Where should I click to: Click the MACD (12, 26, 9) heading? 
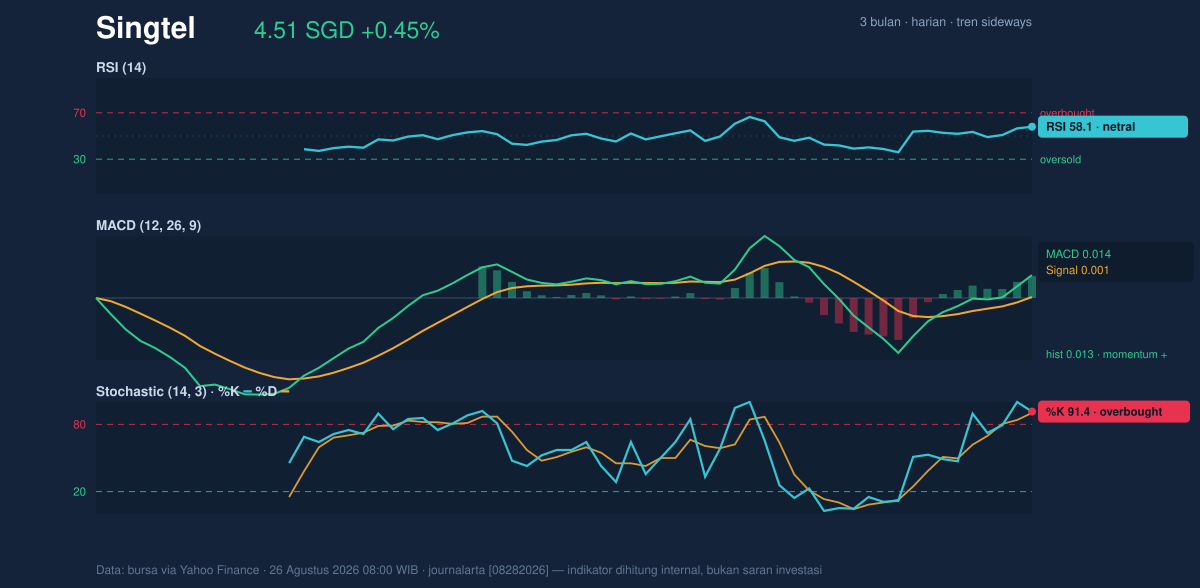[x=148, y=226]
